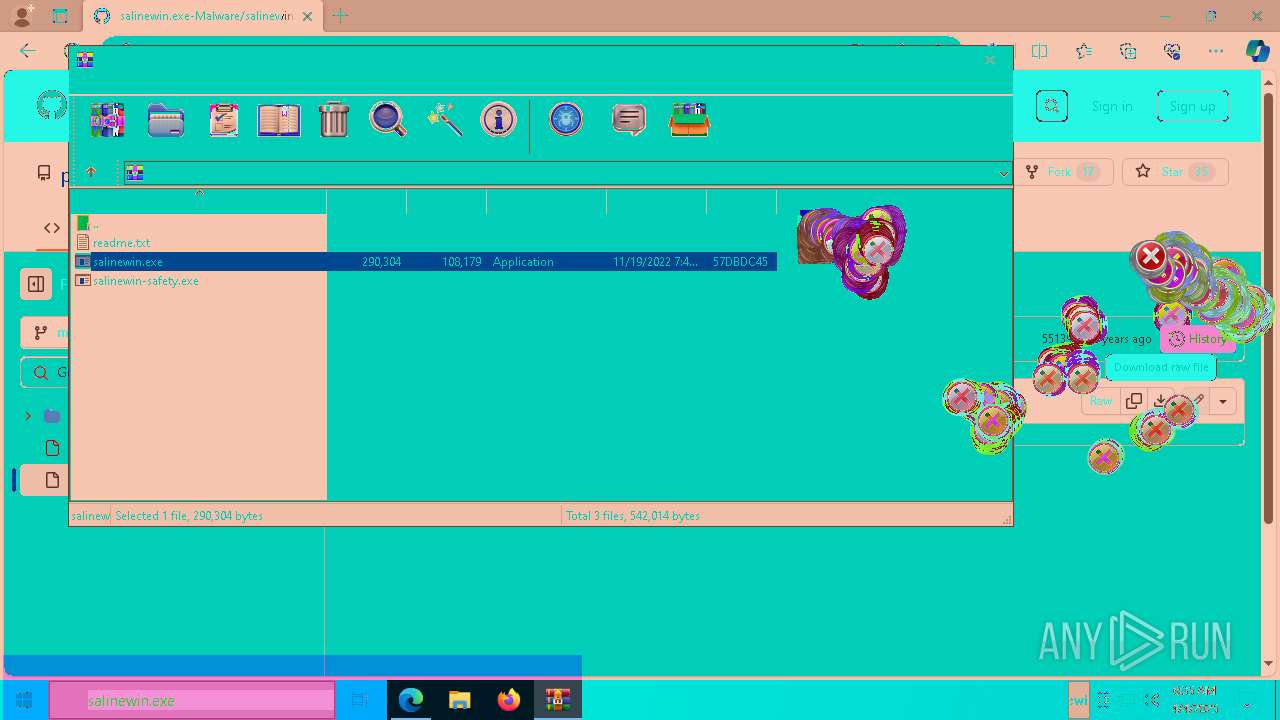Select the parent folder '..' entry
This screenshot has height=720, width=1280.
click(88, 224)
